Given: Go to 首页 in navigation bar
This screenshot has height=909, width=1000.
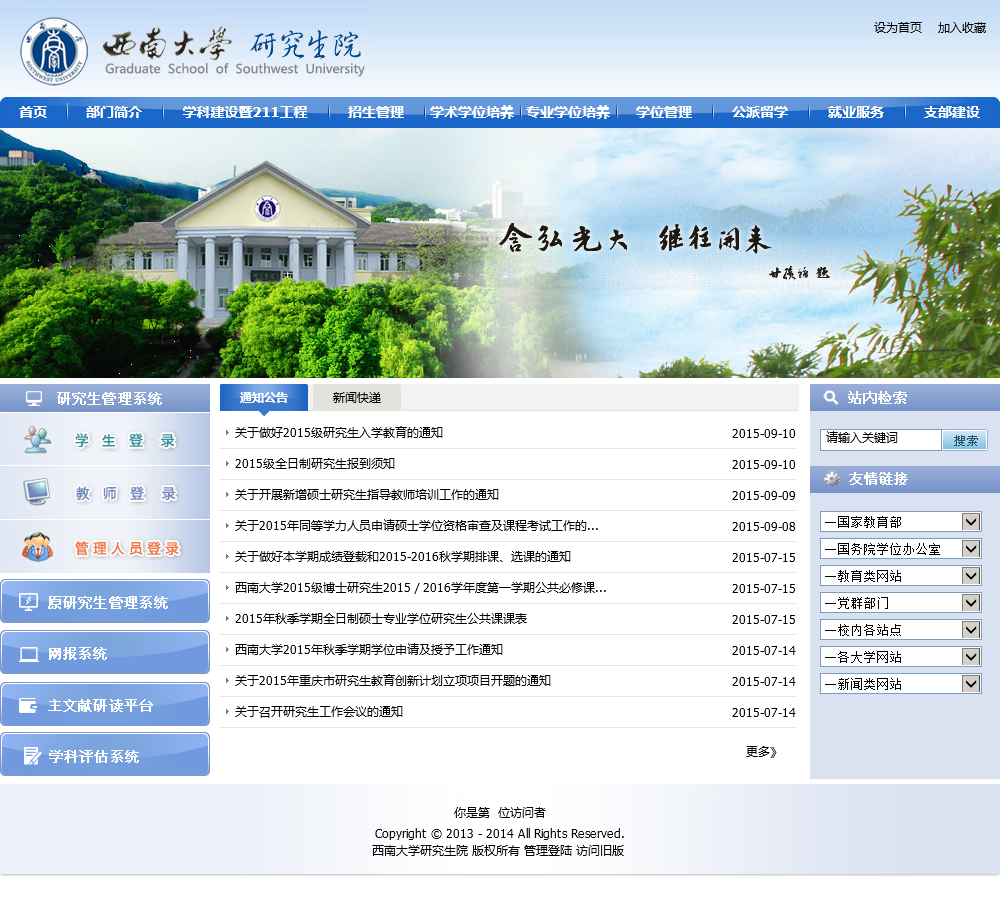Looking at the screenshot, I should [x=33, y=112].
